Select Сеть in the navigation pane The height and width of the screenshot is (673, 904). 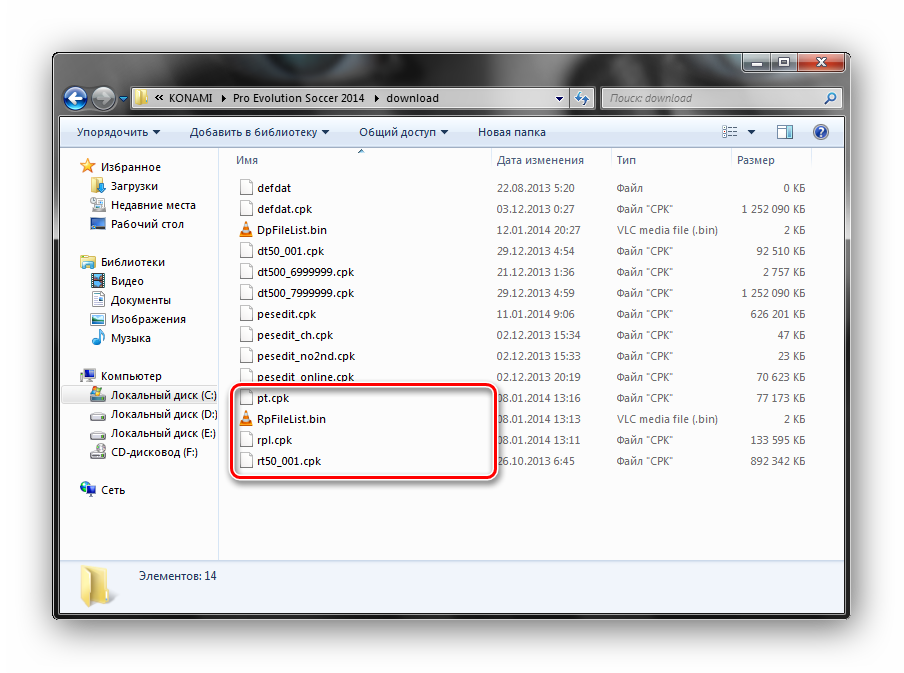point(113,490)
